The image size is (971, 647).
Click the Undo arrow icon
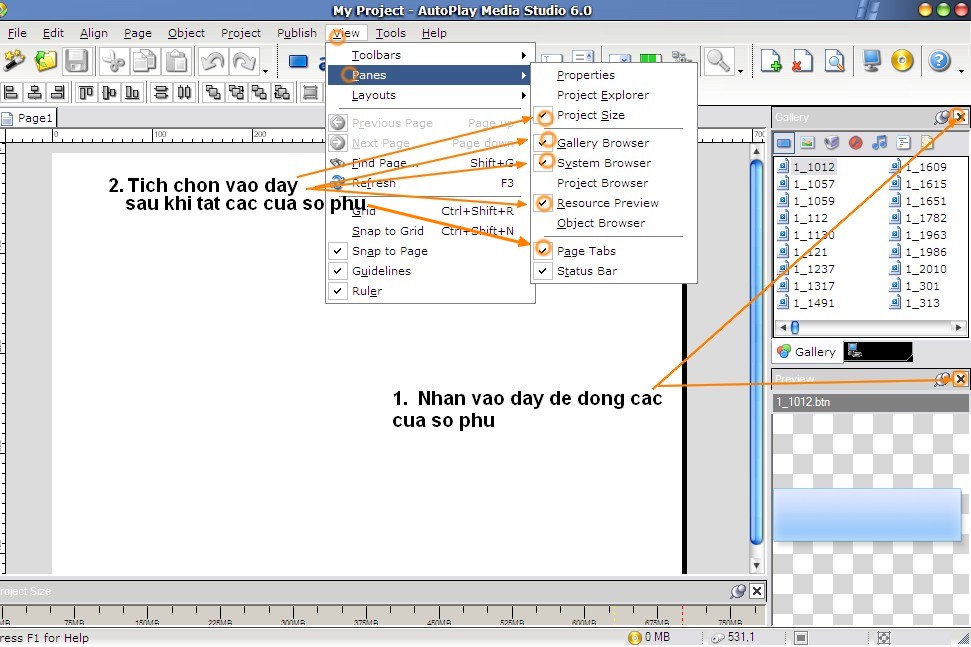point(212,61)
